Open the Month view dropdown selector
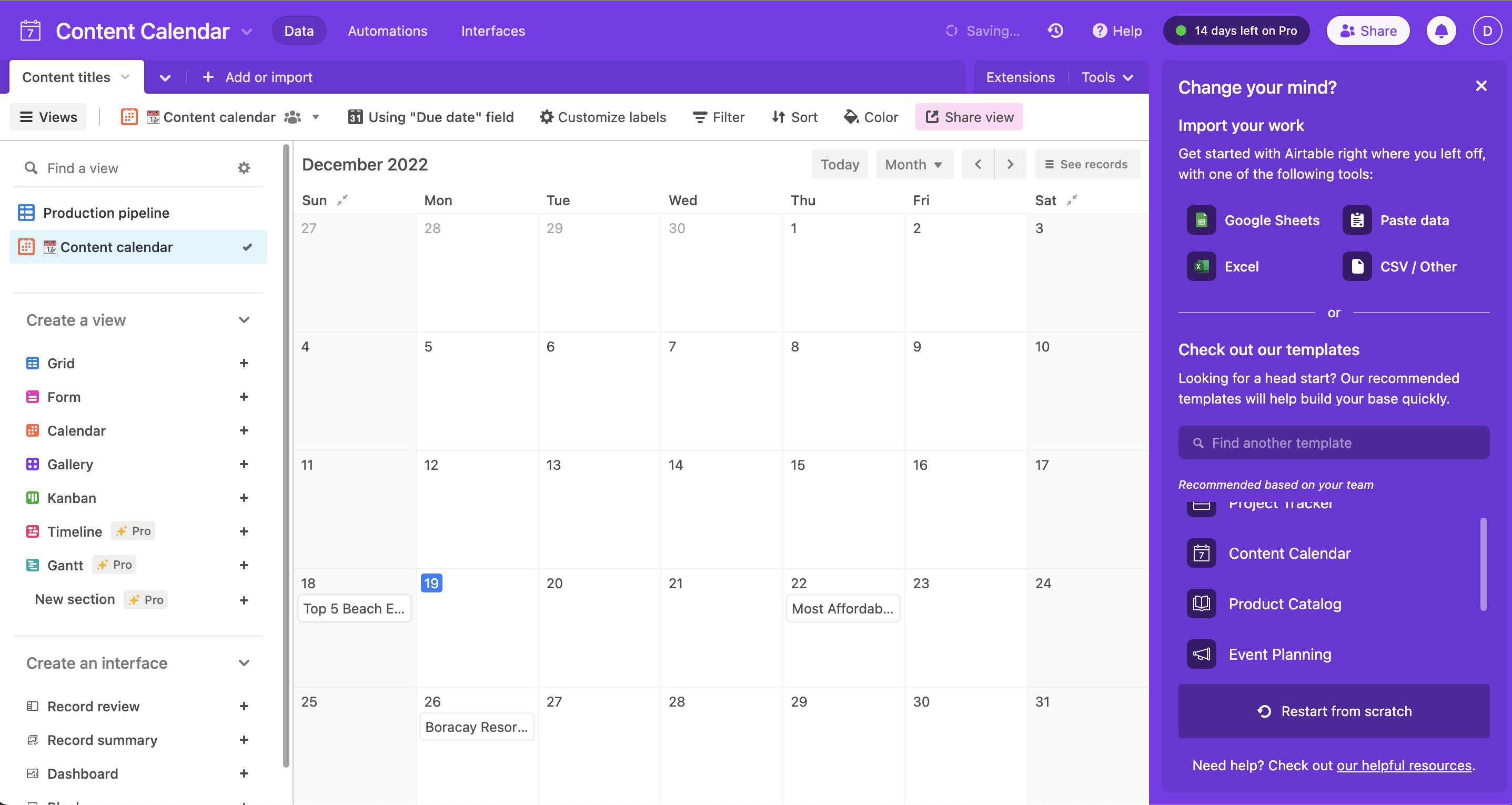1512x805 pixels. click(911, 164)
